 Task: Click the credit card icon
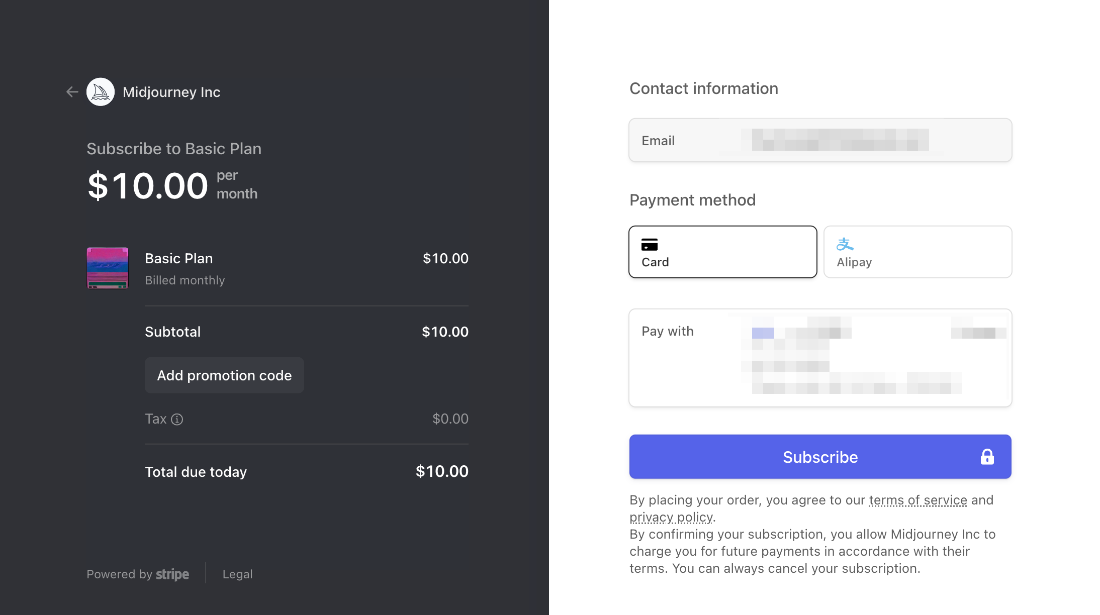pyautogui.click(x=650, y=244)
